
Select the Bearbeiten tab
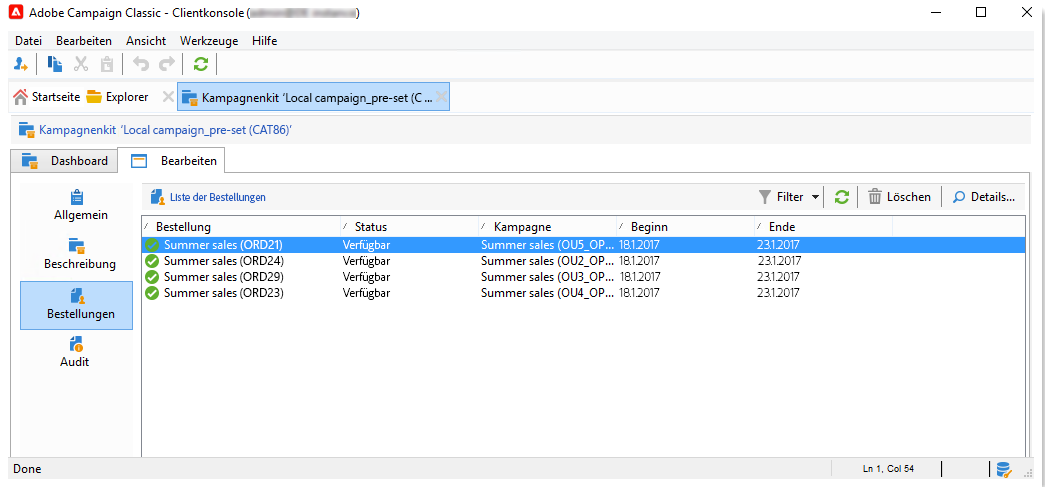pyautogui.click(x=172, y=161)
